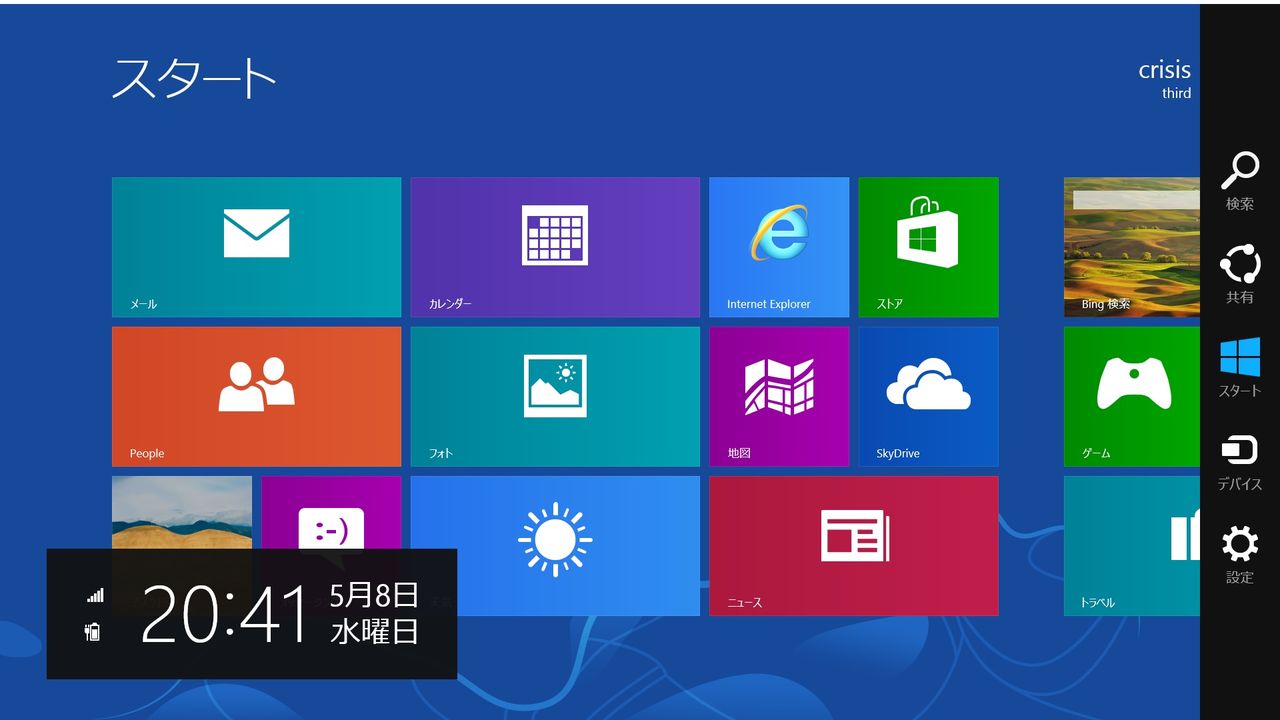Click the battery status icon
1280x720 pixels.
pyautogui.click(x=93, y=631)
